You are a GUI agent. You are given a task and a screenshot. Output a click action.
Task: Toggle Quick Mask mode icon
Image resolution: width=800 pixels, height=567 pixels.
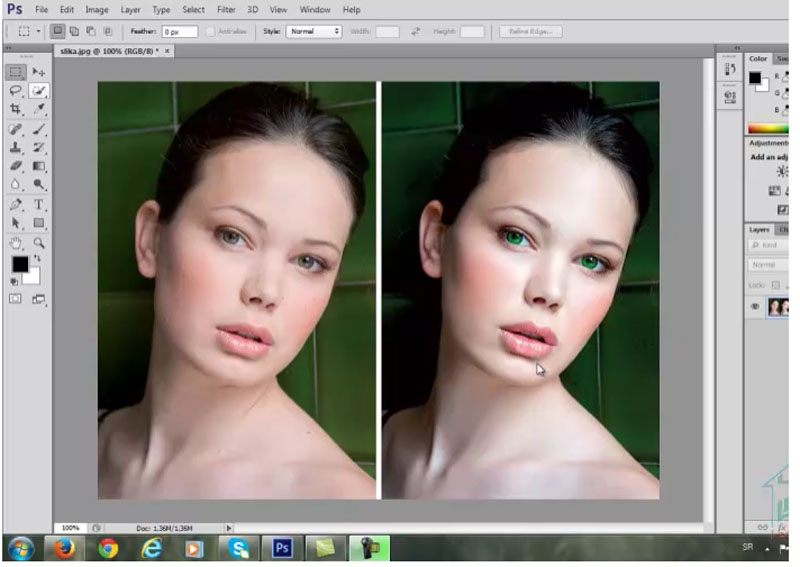tap(16, 298)
